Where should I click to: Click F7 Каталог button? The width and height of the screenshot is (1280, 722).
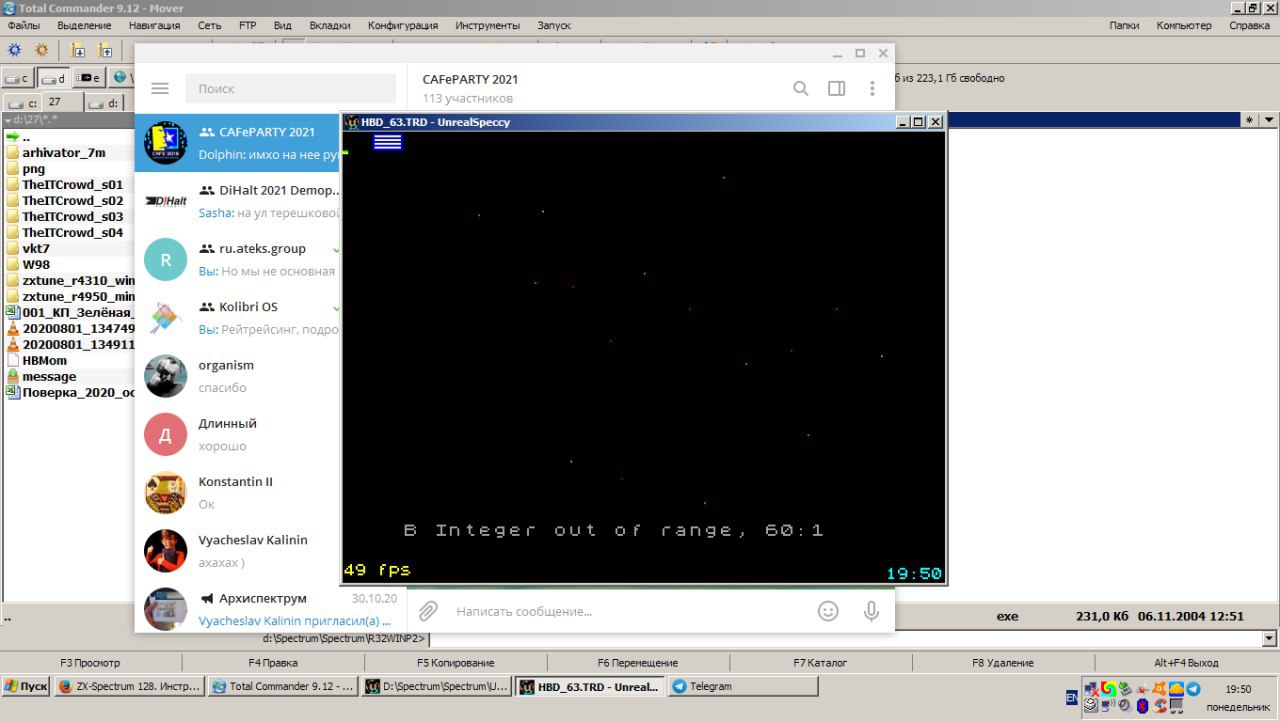point(820,662)
